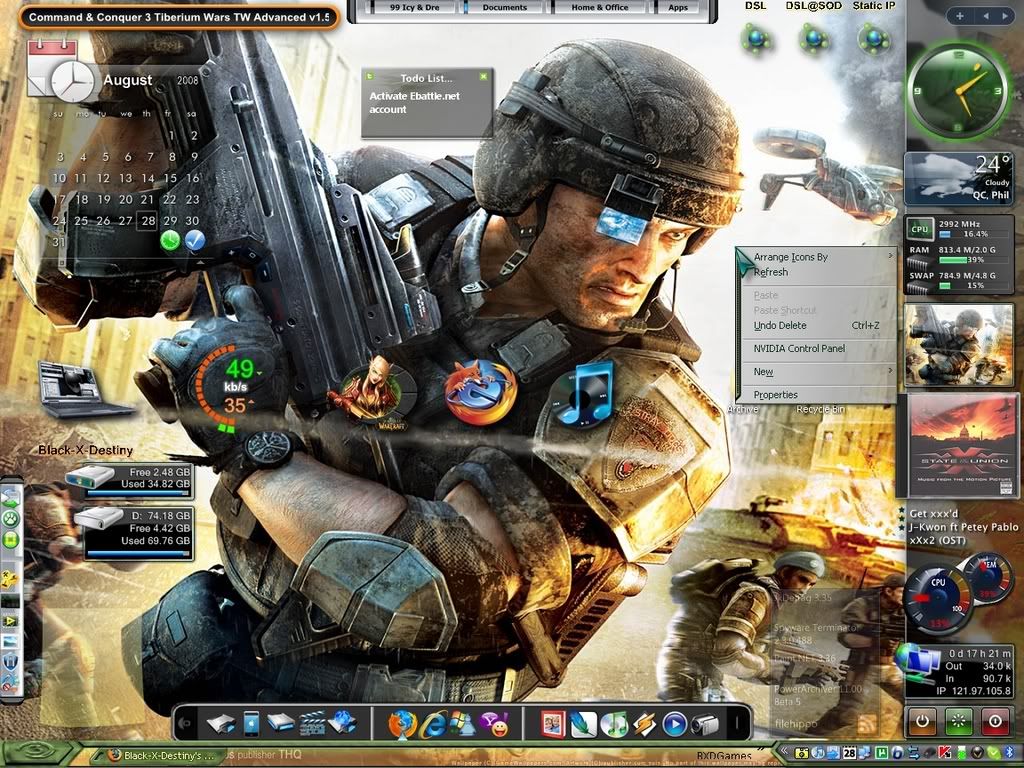Click the Black-X-Destiny's taskbar window button
1024x768 pixels.
click(x=162, y=756)
